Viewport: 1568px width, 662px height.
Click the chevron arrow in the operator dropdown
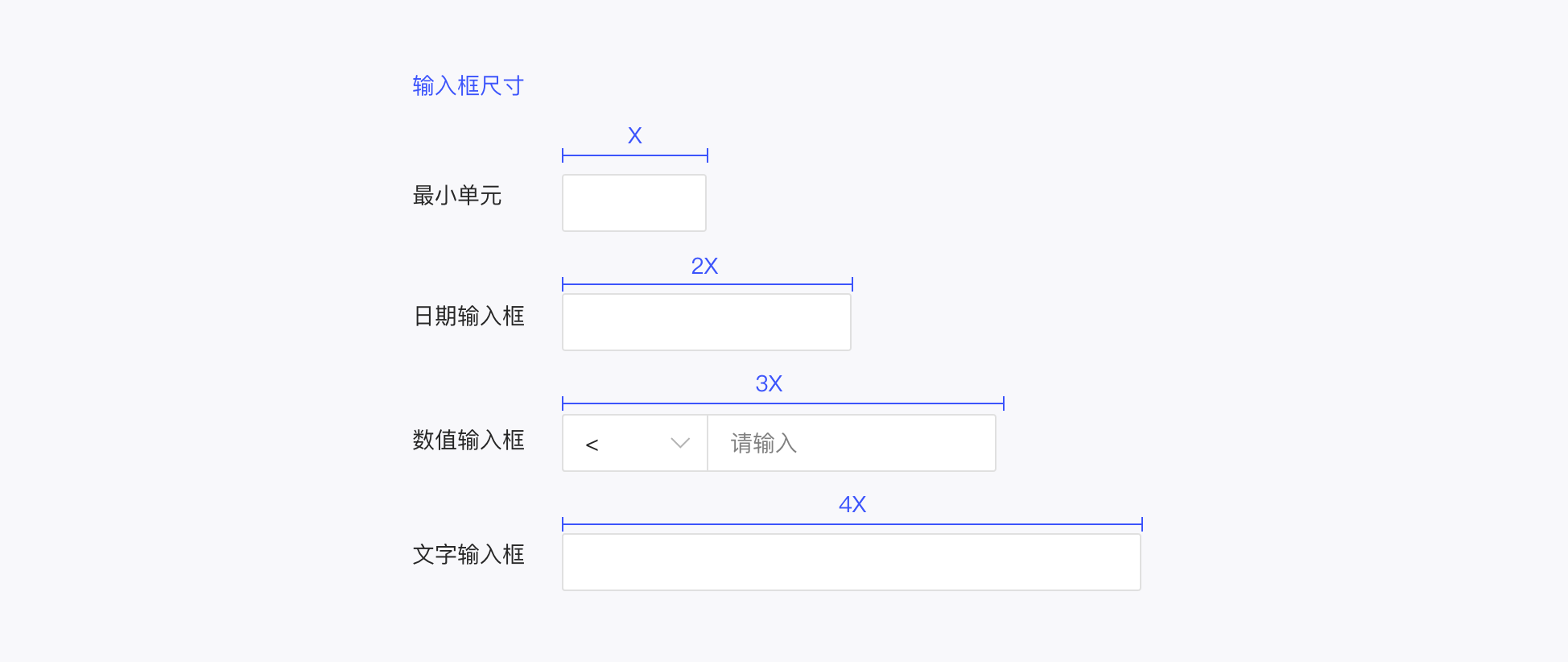[x=680, y=443]
